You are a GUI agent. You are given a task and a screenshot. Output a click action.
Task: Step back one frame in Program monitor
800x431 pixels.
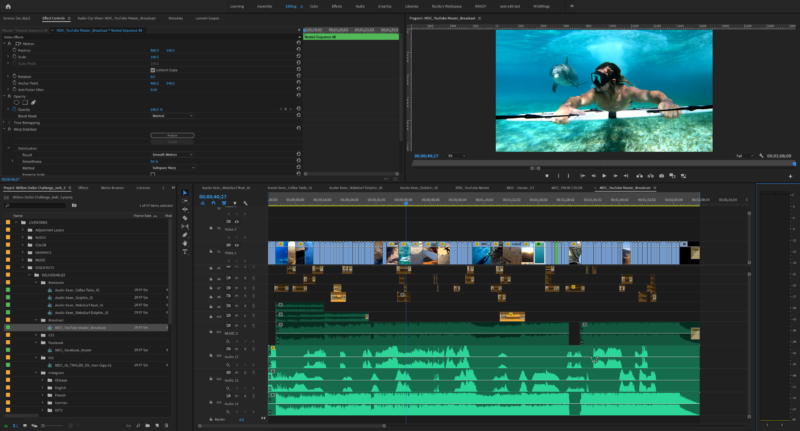pos(593,176)
